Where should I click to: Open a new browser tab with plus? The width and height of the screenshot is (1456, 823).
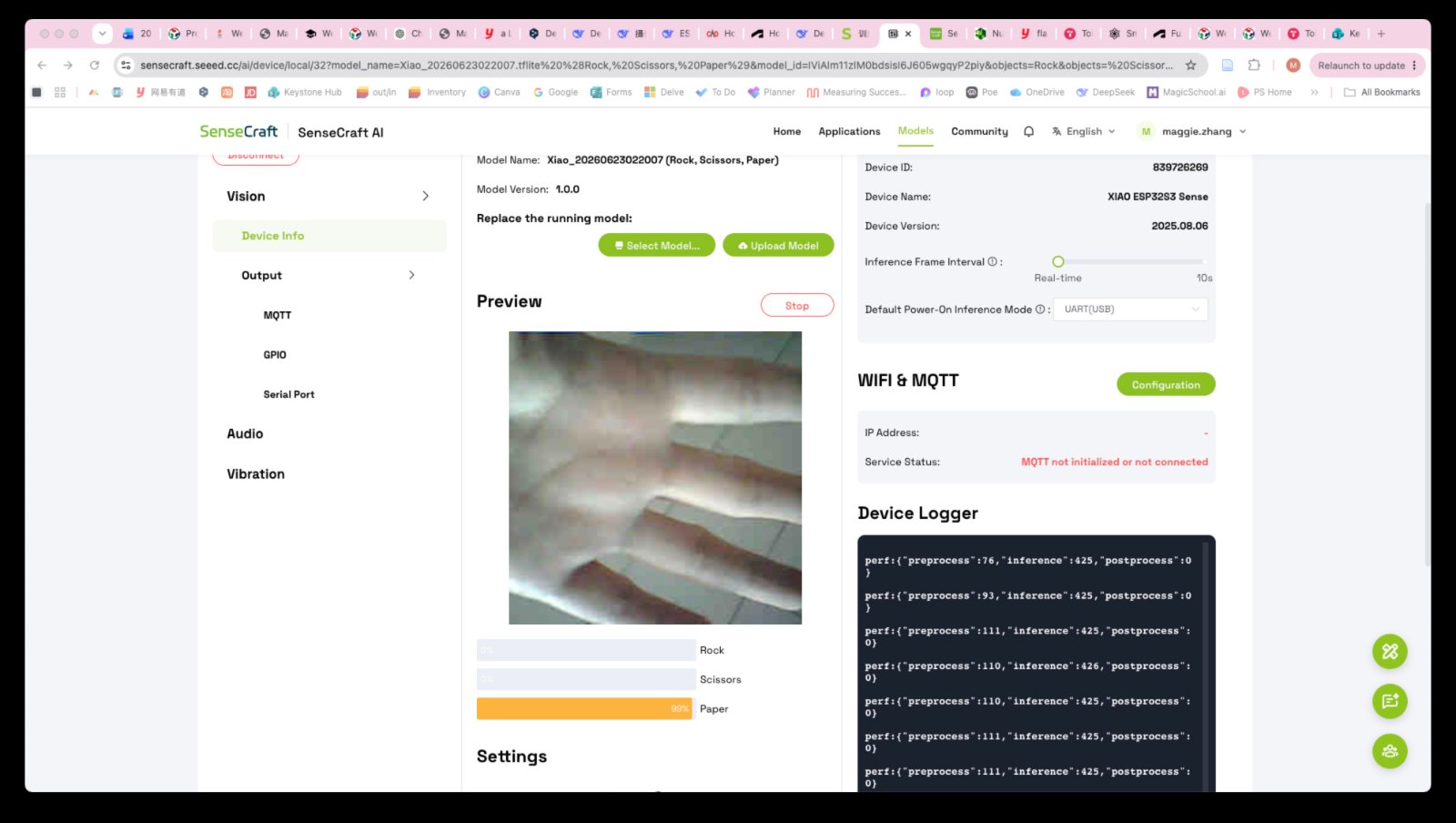pos(1381,34)
